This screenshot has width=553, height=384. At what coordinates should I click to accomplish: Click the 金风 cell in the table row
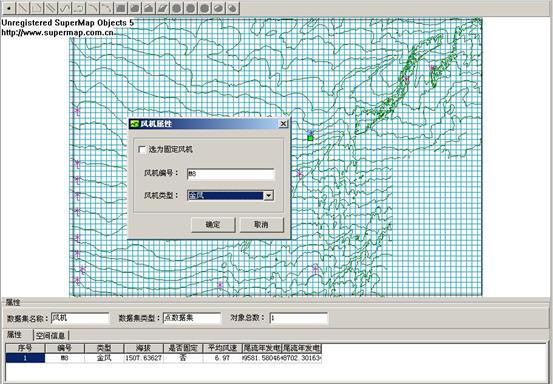[x=104, y=358]
